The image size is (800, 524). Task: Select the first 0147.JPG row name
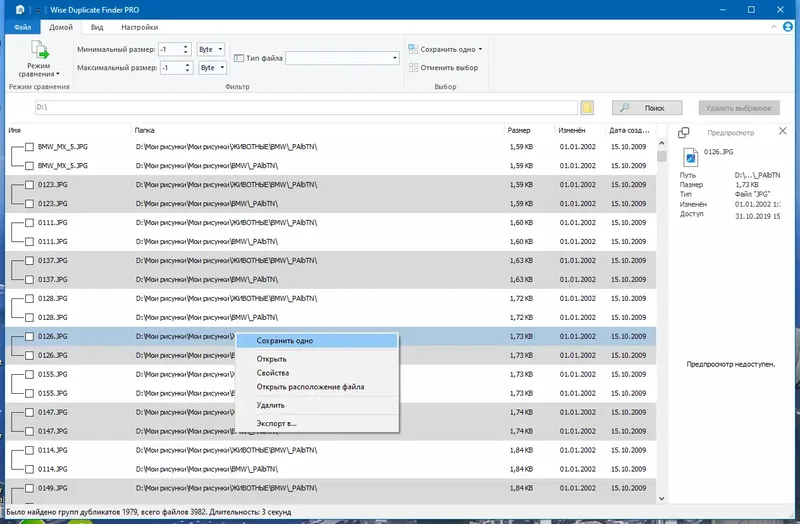[x=53, y=412]
